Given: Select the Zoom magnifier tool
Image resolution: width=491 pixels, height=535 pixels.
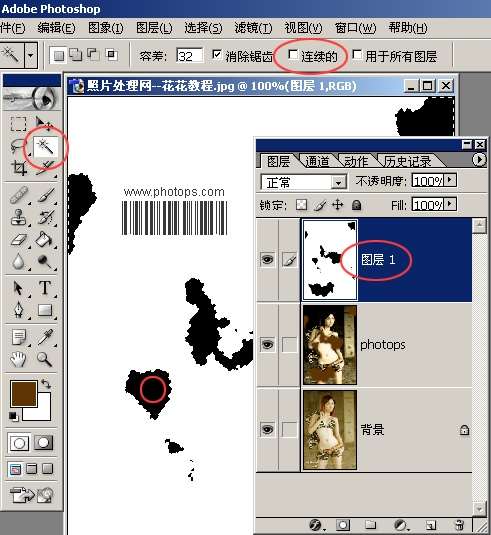Looking at the screenshot, I should point(45,359).
